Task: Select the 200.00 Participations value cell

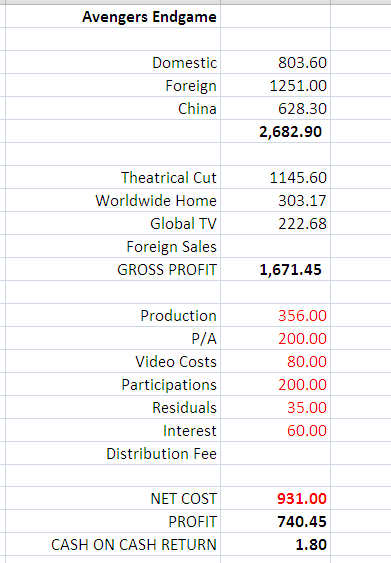Action: [x=275, y=384]
